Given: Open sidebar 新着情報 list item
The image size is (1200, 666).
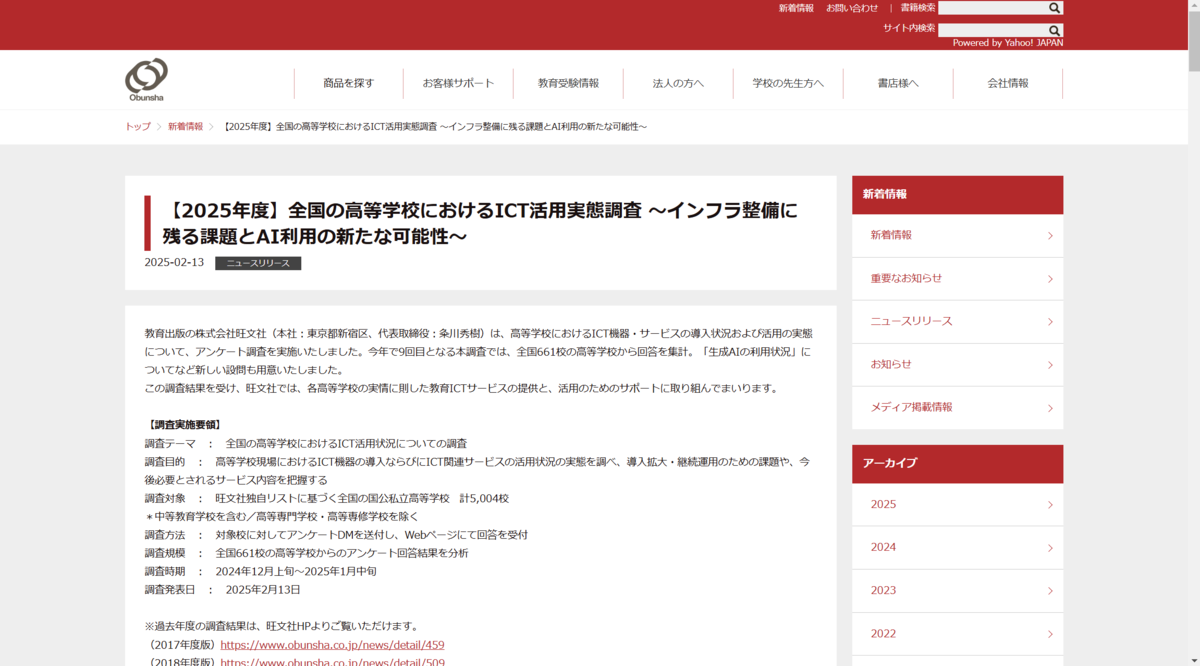Looking at the screenshot, I should coord(957,235).
